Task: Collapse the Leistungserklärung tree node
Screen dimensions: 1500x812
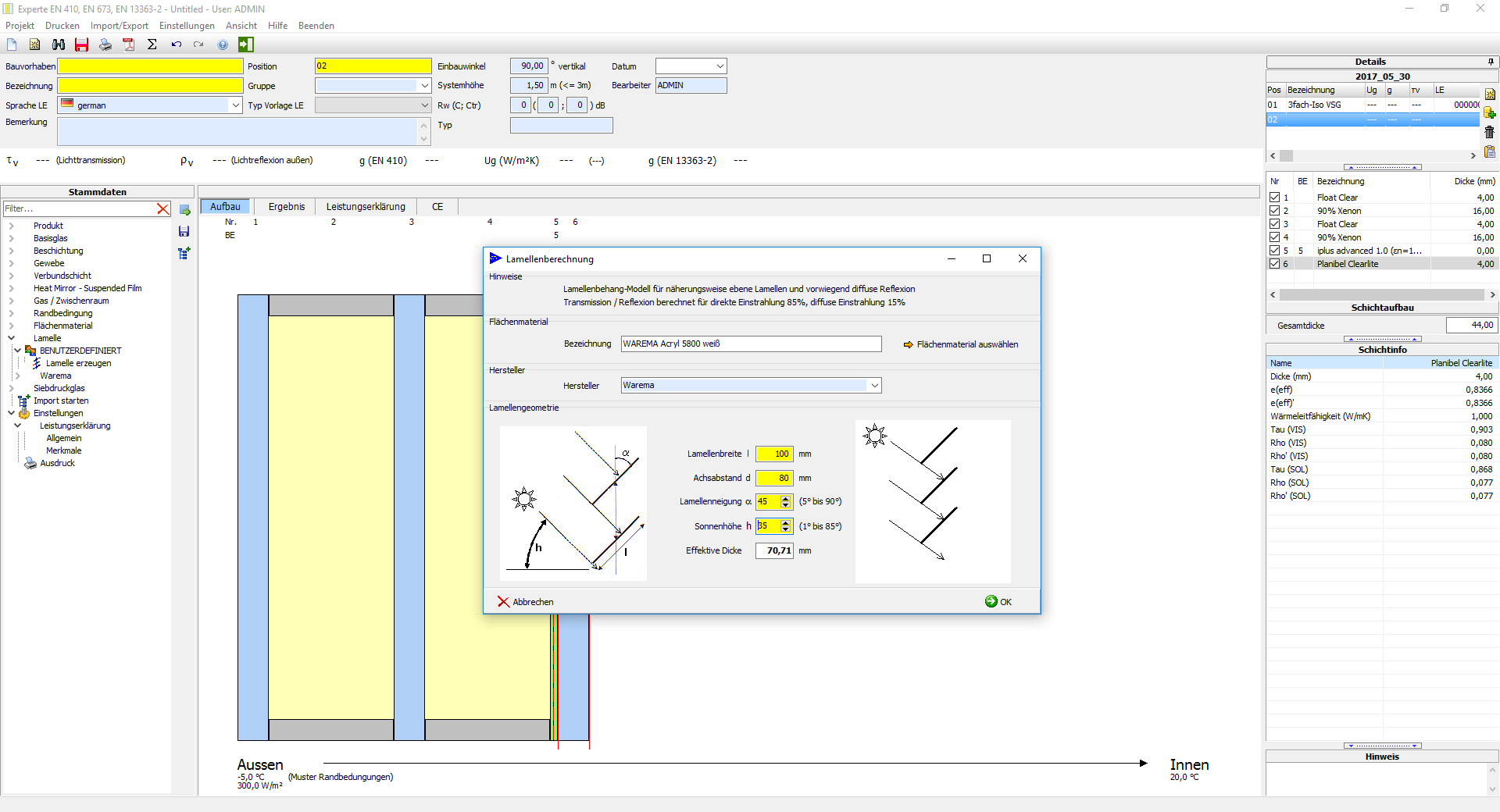Action: coord(17,426)
